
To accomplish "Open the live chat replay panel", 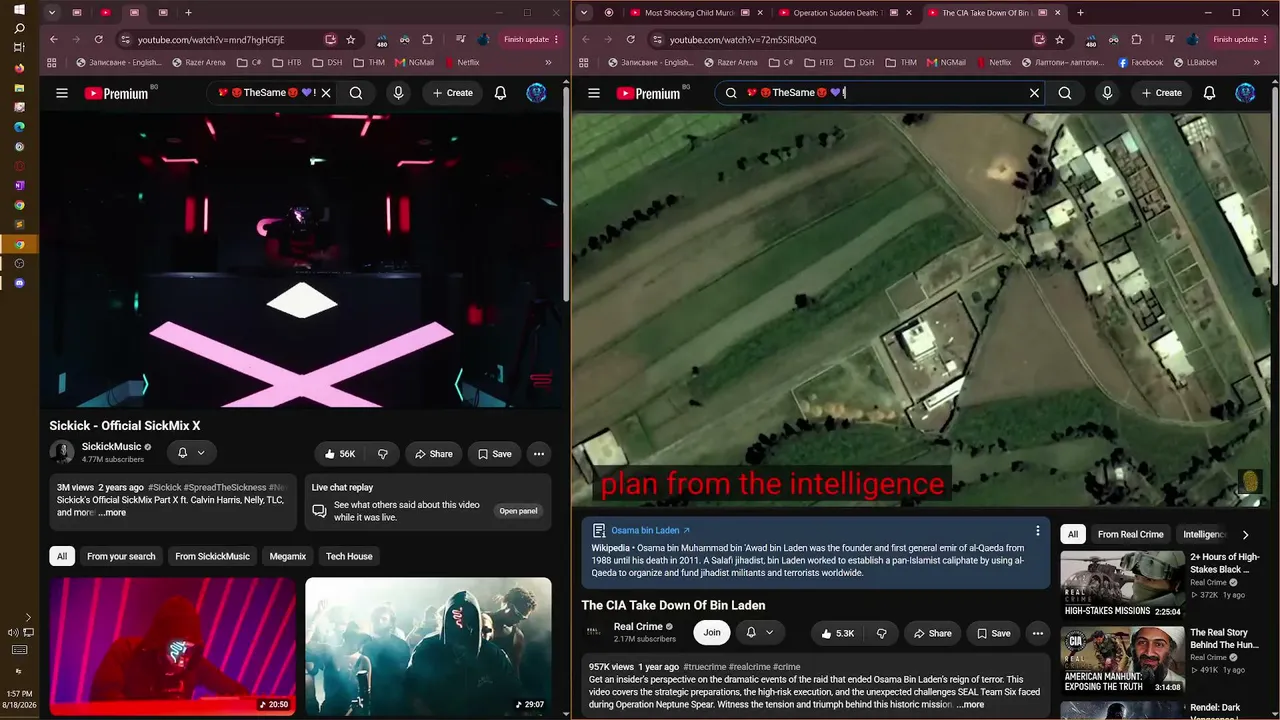I will tap(519, 511).
